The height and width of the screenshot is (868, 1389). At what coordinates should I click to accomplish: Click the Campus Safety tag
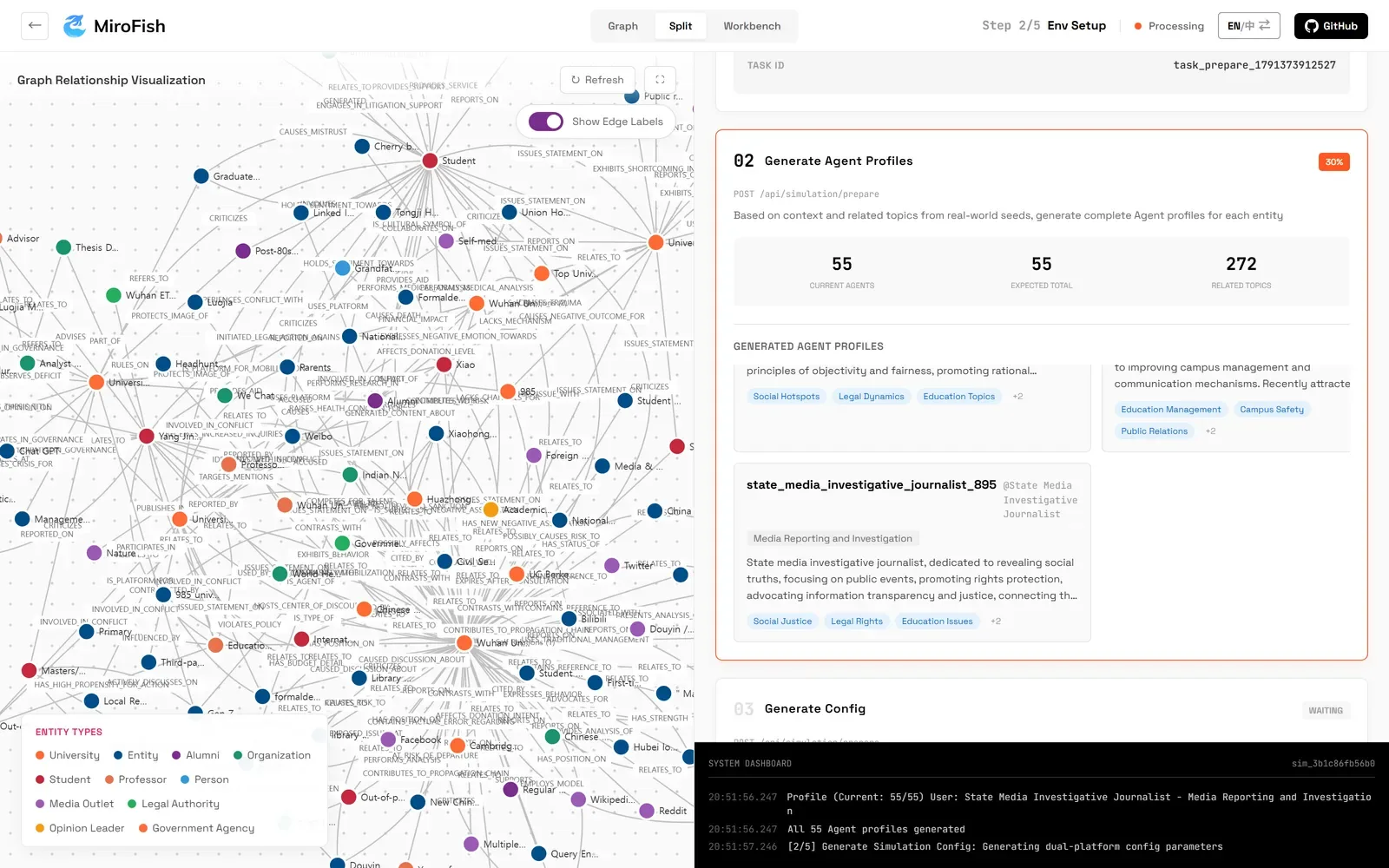coord(1272,410)
